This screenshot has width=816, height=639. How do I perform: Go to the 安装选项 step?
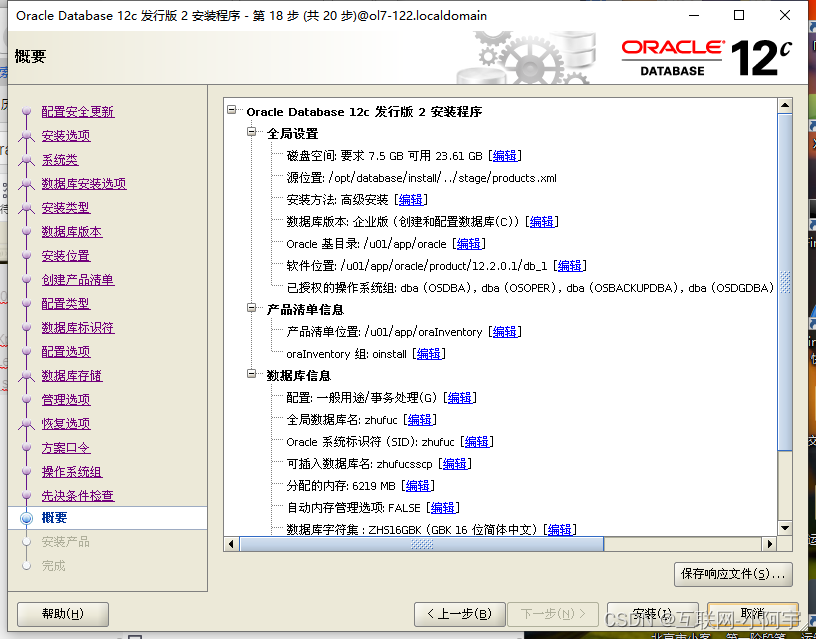(x=66, y=135)
